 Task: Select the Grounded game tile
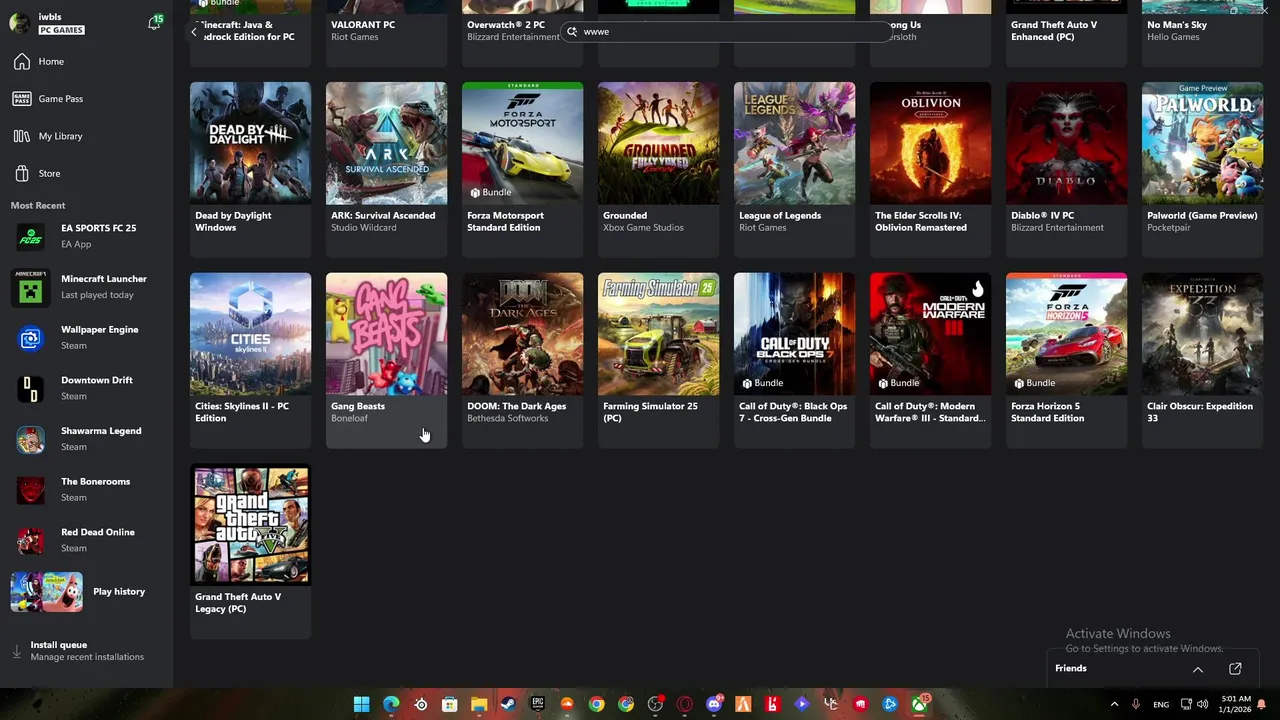pyautogui.click(x=658, y=169)
